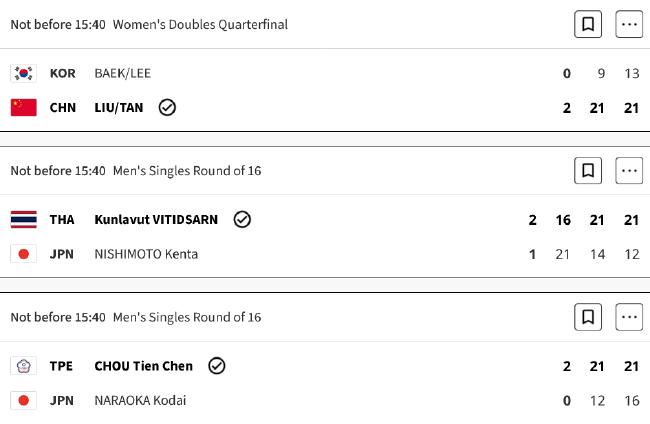The width and height of the screenshot is (650, 424).
Task: Bookmark the Vitidsarn vs Nishimoto match
Action: [x=588, y=170]
